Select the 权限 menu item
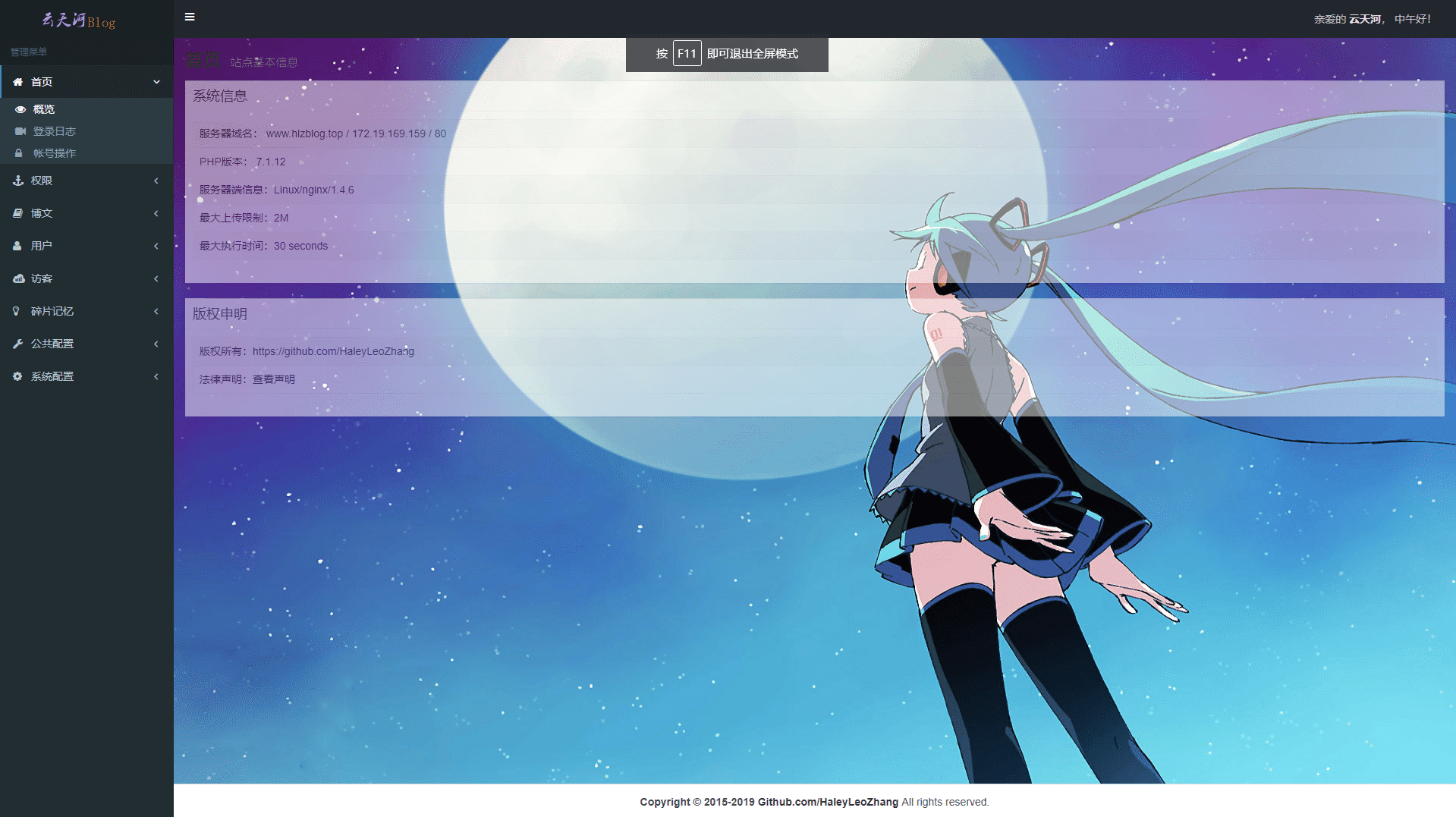Viewport: 1456px width, 817px height. (86, 181)
